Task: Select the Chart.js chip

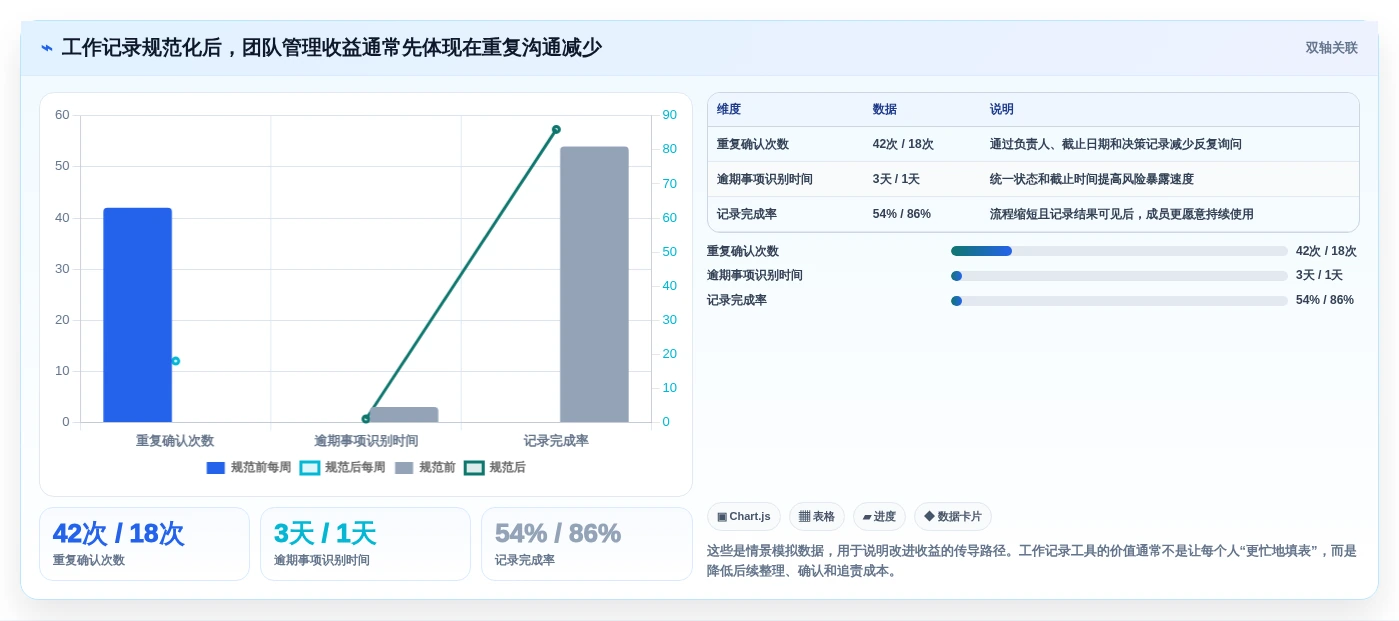Action: tap(744, 517)
